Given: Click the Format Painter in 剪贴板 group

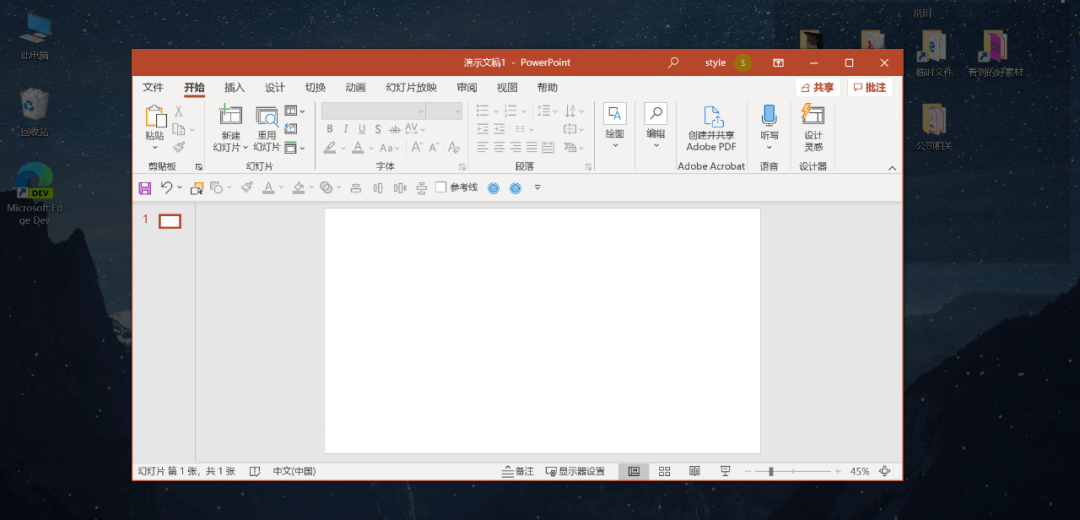Looking at the screenshot, I should 178,147.
